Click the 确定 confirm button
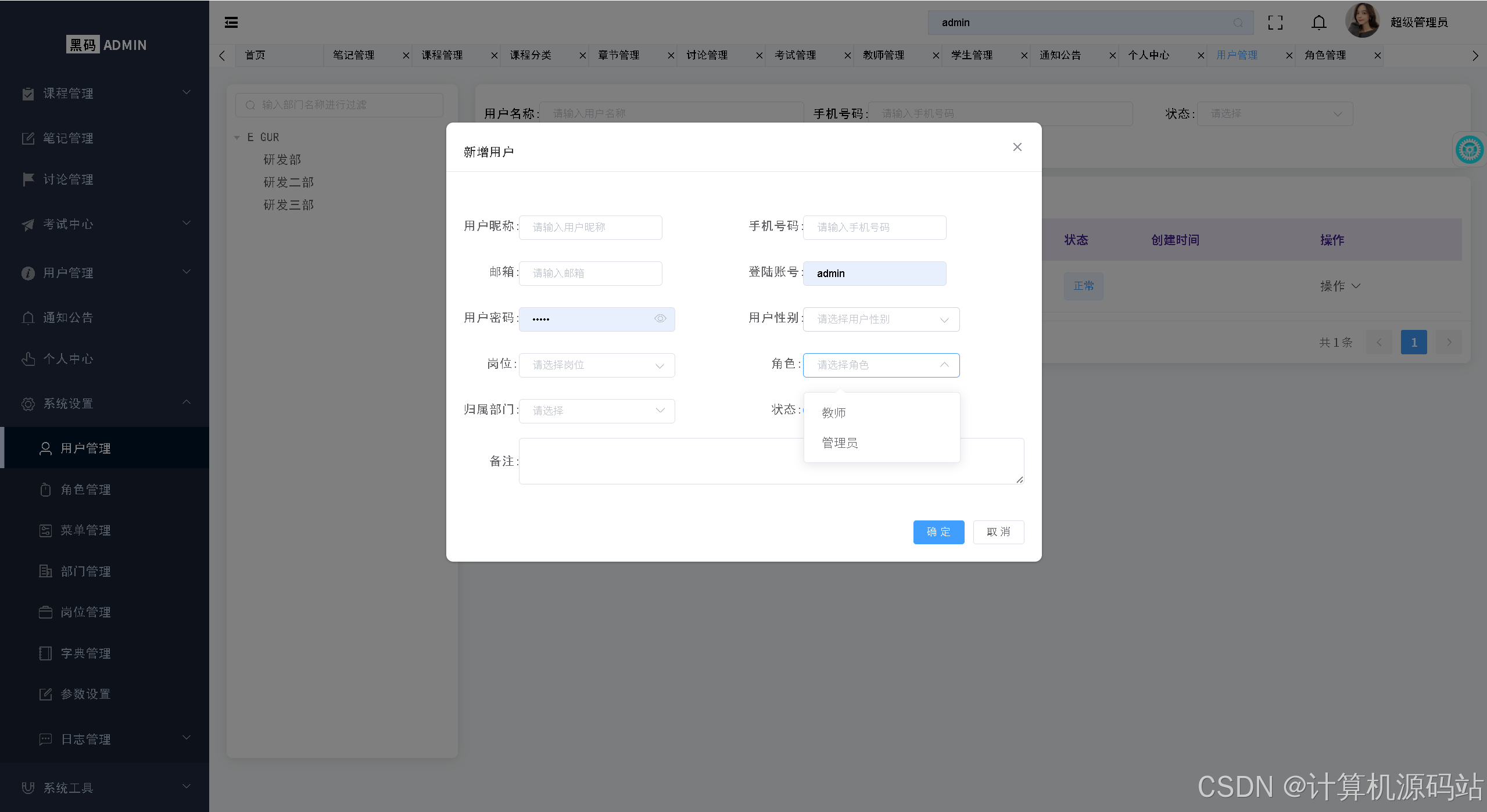The width and height of the screenshot is (1487, 812). coord(938,532)
